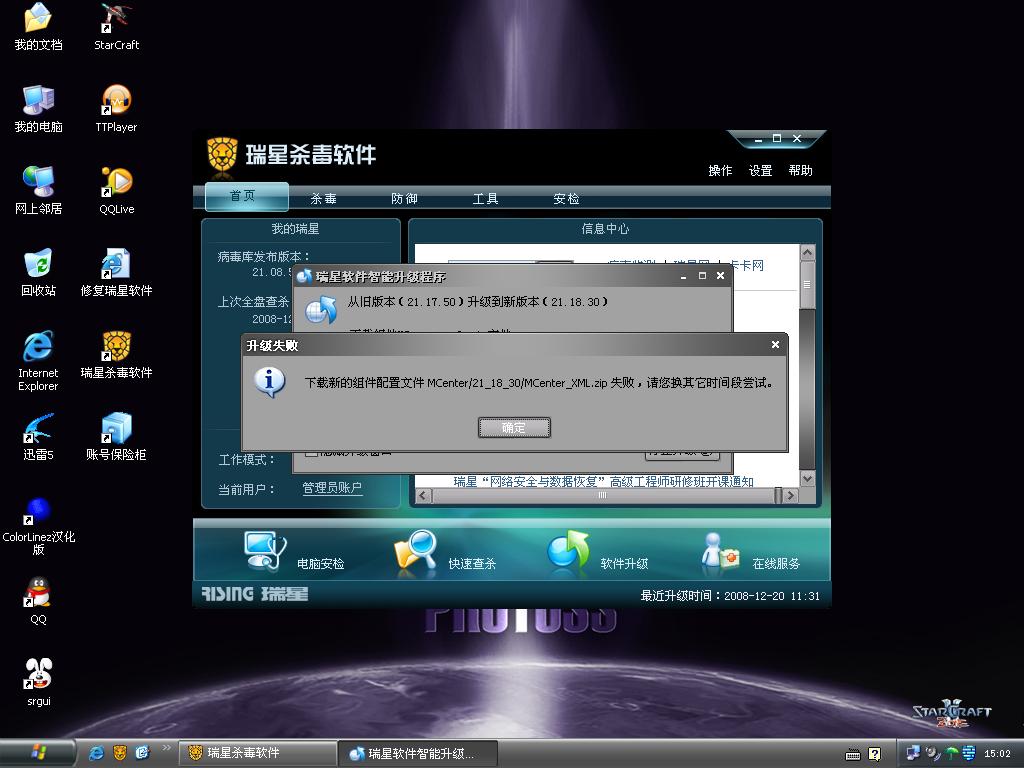Confirm the 升级失败 dialog with 确定
1024x768 pixels.
514,428
